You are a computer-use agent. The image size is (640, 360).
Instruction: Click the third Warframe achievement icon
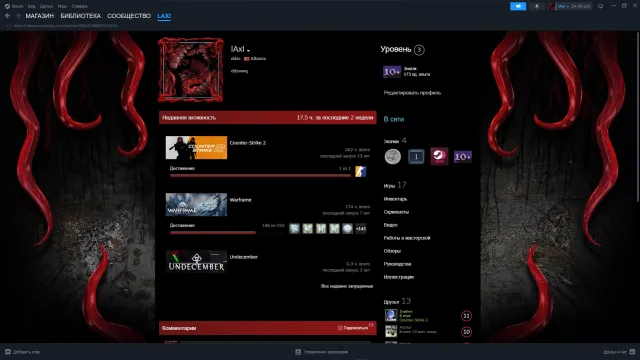tap(321, 229)
